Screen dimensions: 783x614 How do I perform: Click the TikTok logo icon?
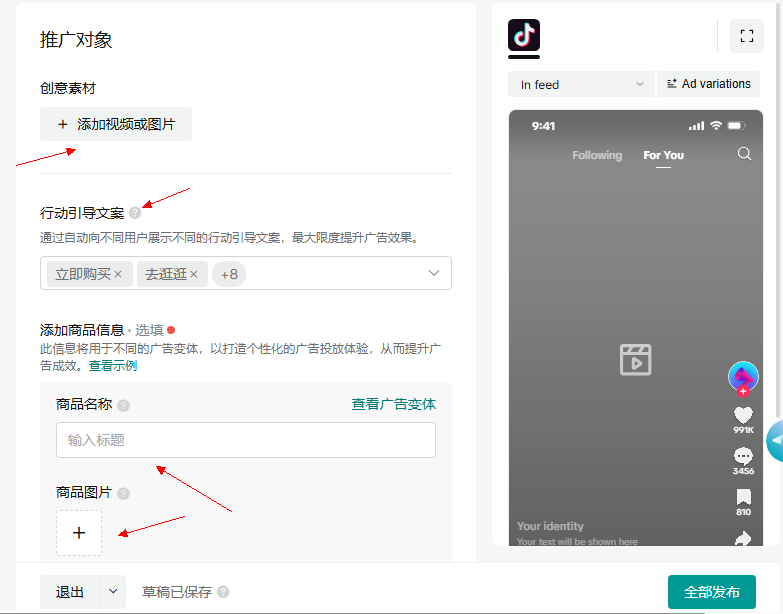[x=524, y=35]
